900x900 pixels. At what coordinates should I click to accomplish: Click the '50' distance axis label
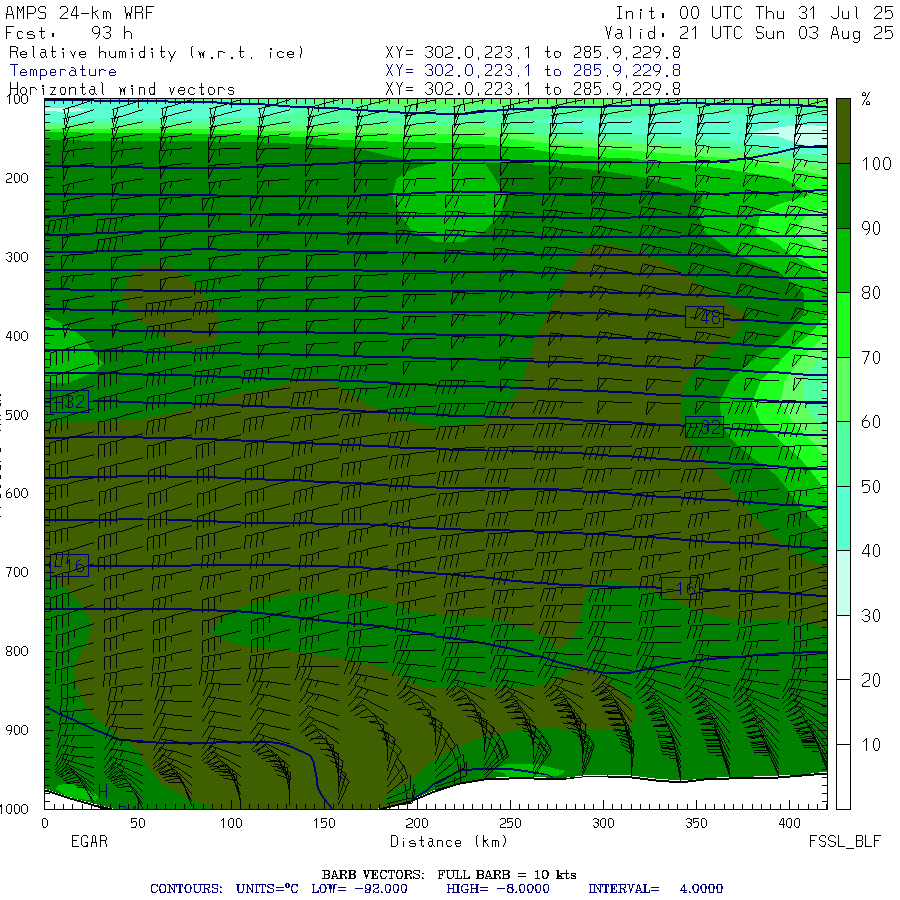click(x=138, y=823)
